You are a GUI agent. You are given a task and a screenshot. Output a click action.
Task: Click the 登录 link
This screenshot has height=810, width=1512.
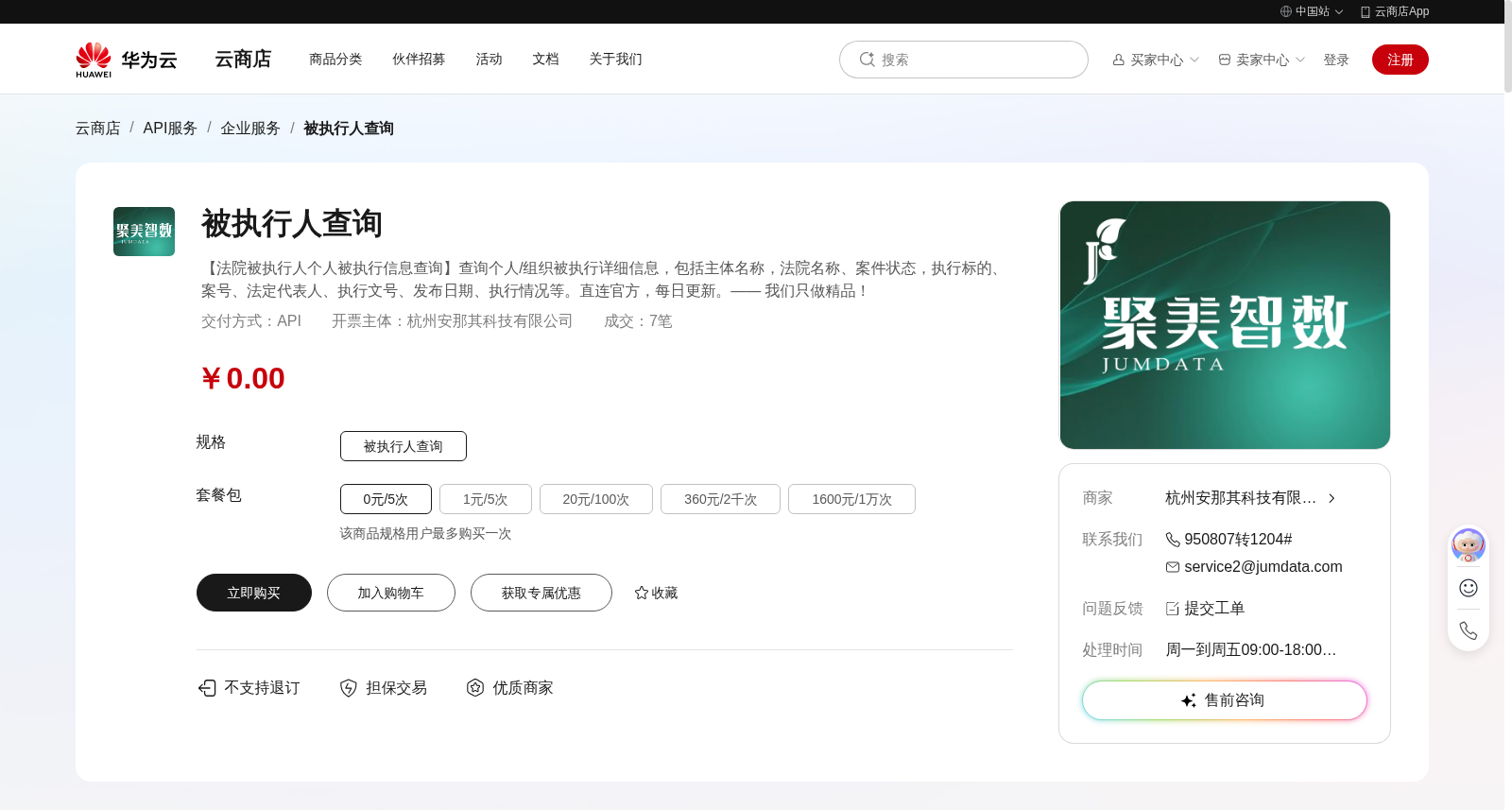point(1336,60)
